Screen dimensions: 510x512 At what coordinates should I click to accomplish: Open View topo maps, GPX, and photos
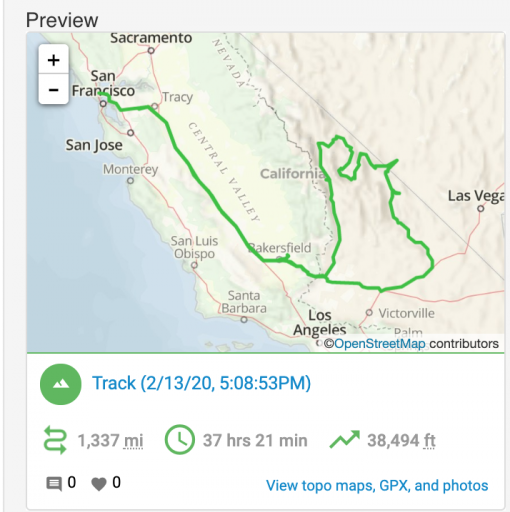(377, 485)
